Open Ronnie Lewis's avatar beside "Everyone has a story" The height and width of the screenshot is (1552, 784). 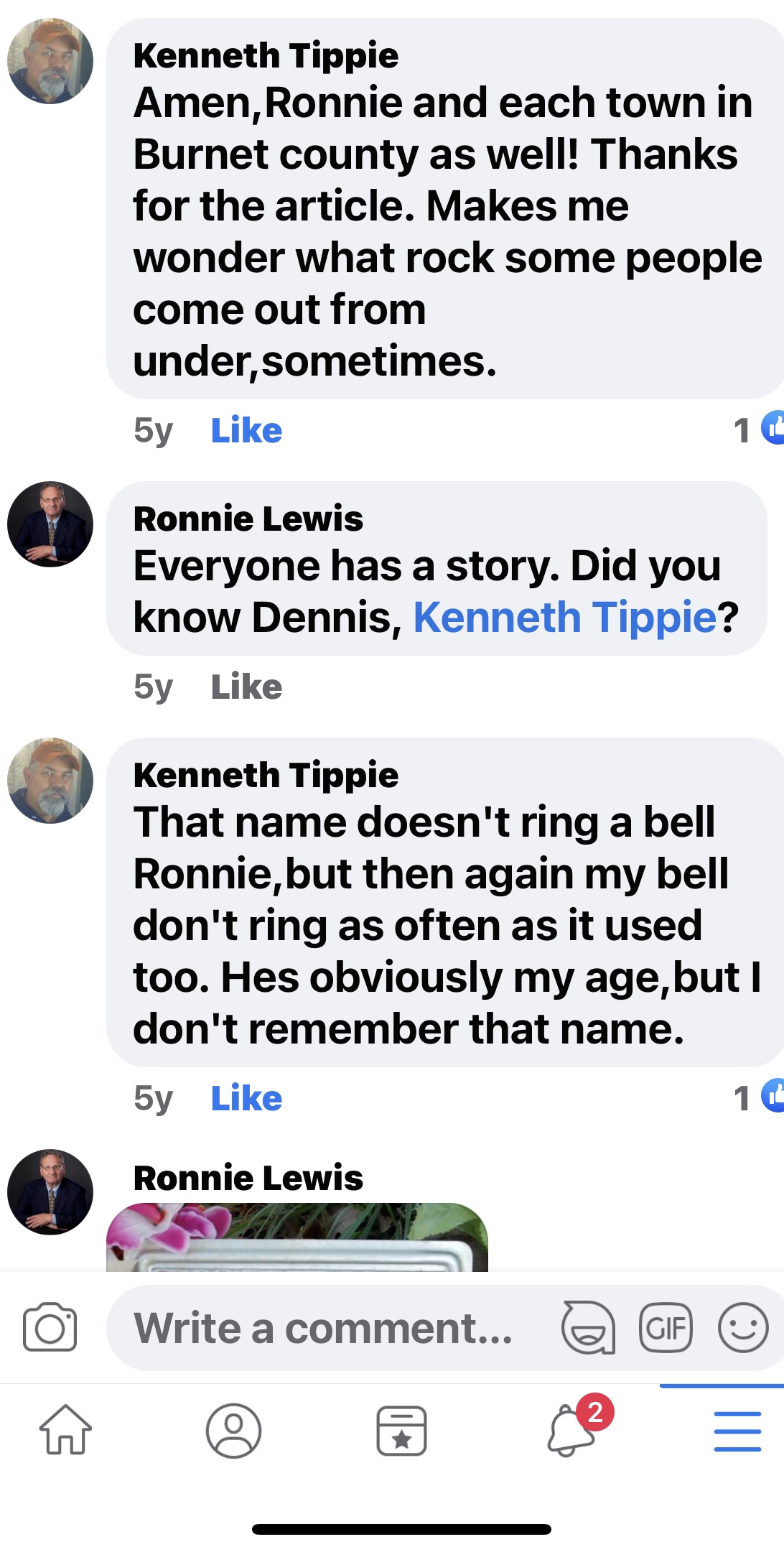point(50,524)
